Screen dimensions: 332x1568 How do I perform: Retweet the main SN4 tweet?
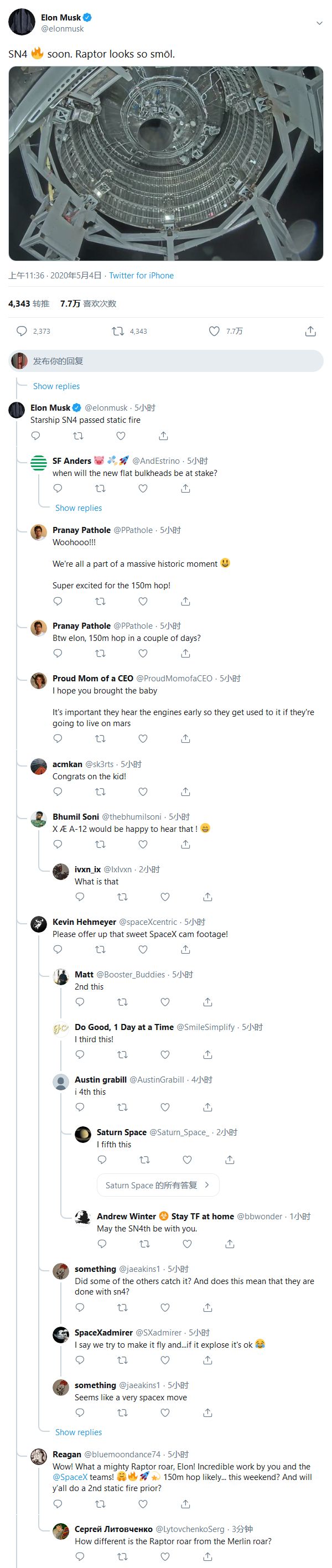coord(118,331)
